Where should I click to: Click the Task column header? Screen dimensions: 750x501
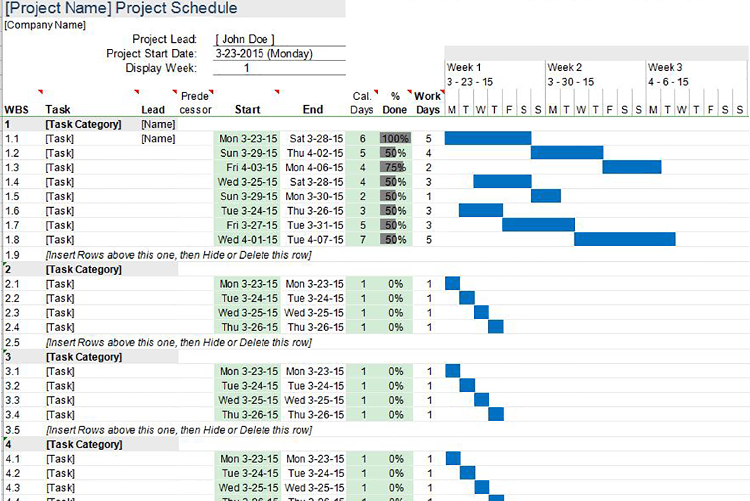(x=58, y=110)
